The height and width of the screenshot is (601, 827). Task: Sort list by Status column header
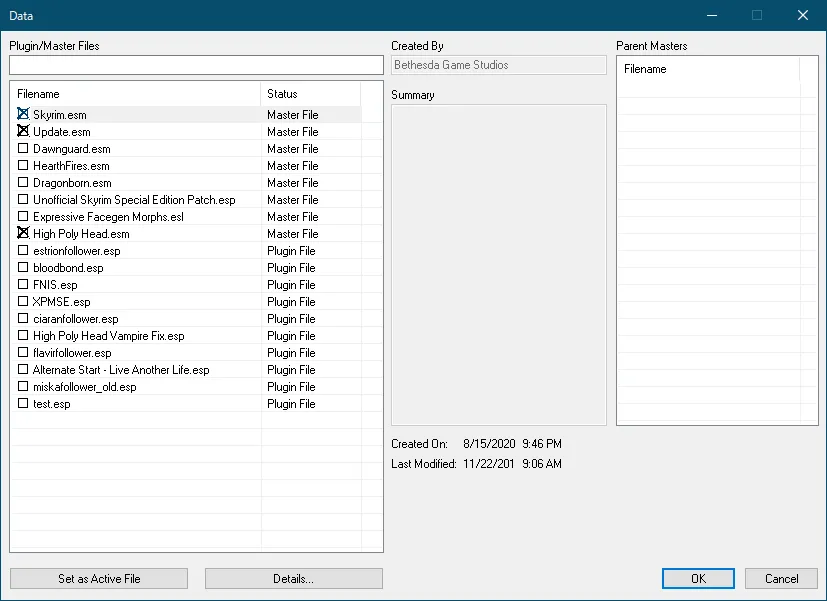point(310,94)
